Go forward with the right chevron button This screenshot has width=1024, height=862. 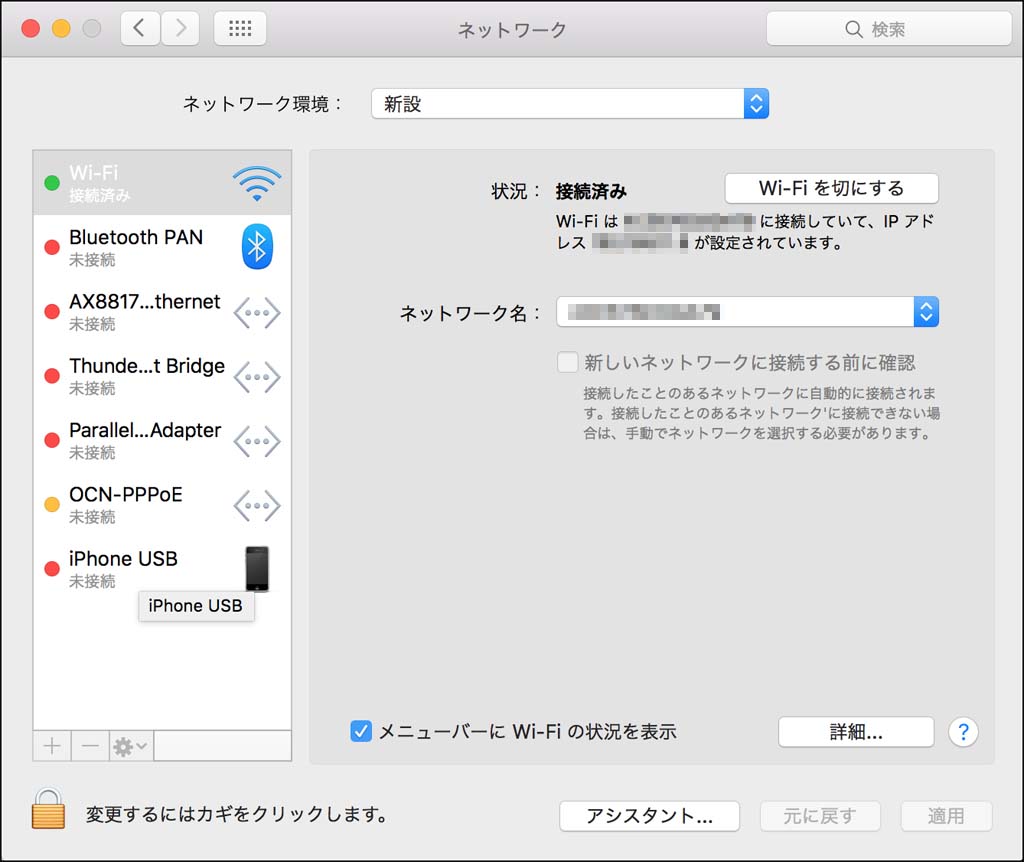(x=180, y=28)
